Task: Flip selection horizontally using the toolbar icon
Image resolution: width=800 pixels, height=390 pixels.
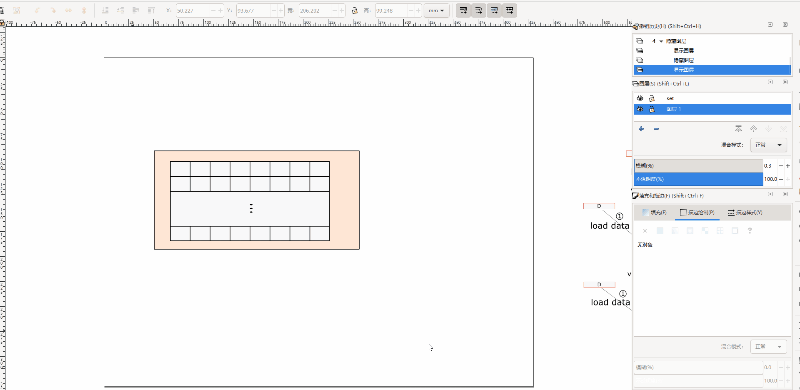Action: (68, 10)
